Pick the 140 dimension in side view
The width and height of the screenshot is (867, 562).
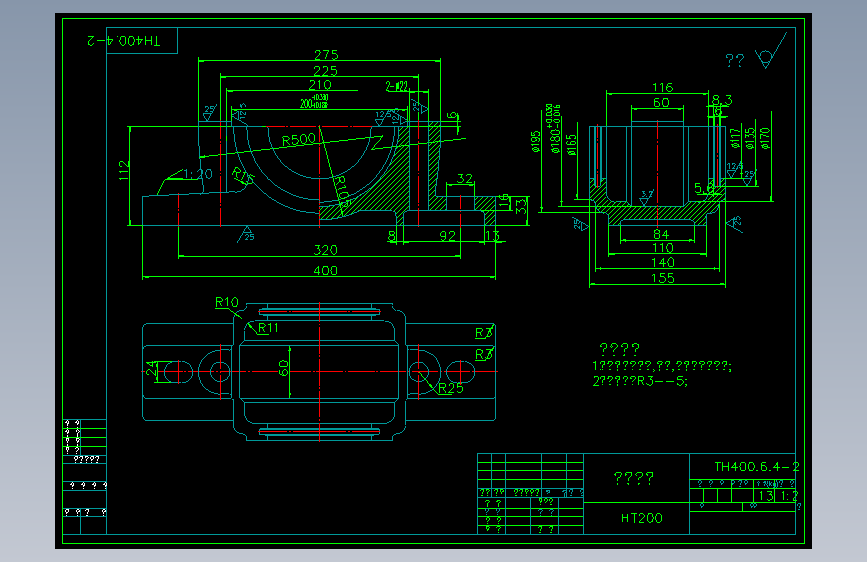click(x=662, y=262)
